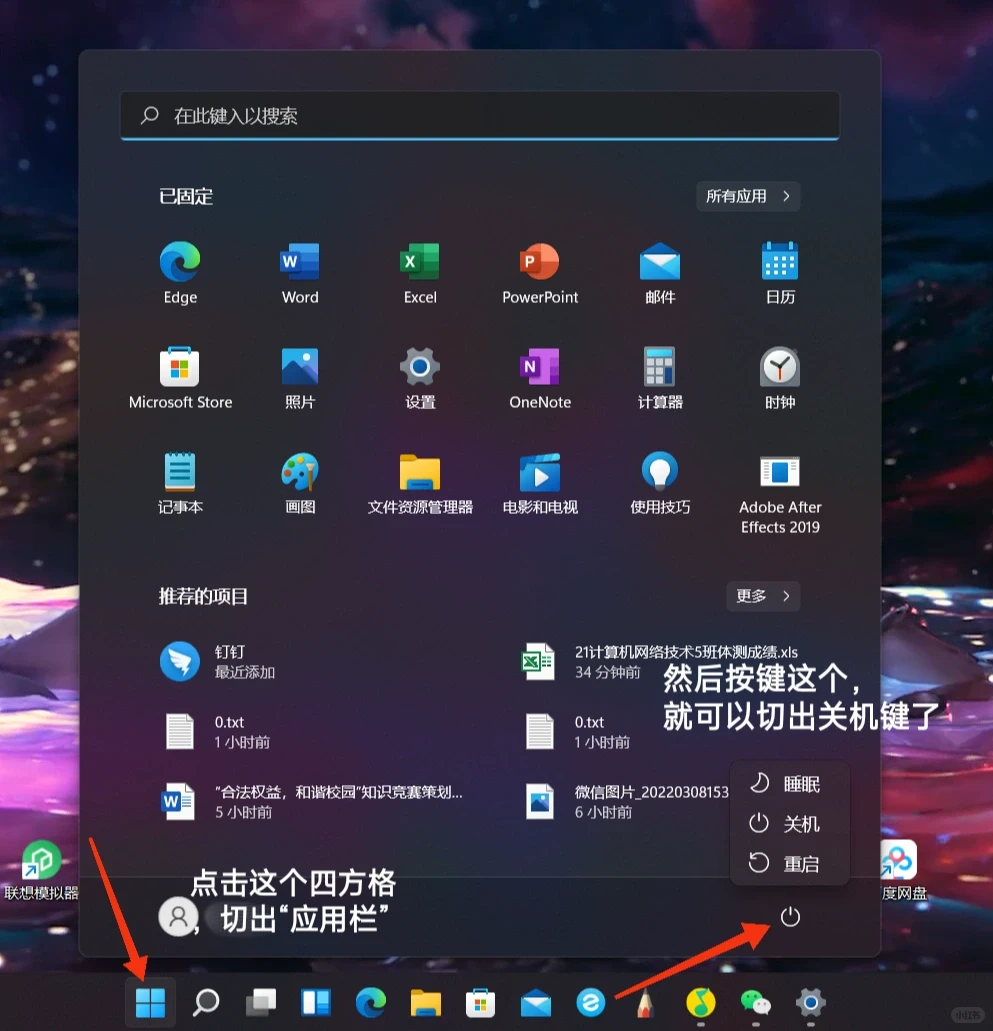Choose 关机 to shut down the PC
The image size is (993, 1031).
click(789, 824)
